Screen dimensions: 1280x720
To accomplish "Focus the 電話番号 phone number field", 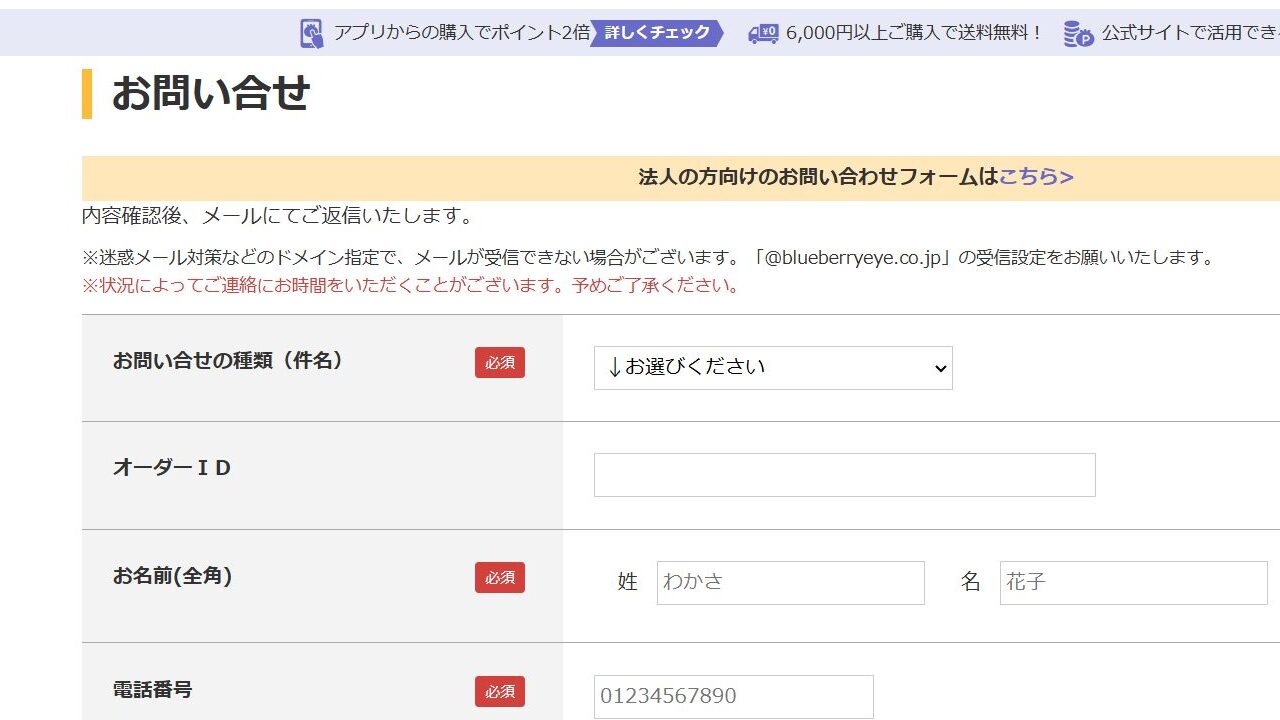I will pos(734,697).
